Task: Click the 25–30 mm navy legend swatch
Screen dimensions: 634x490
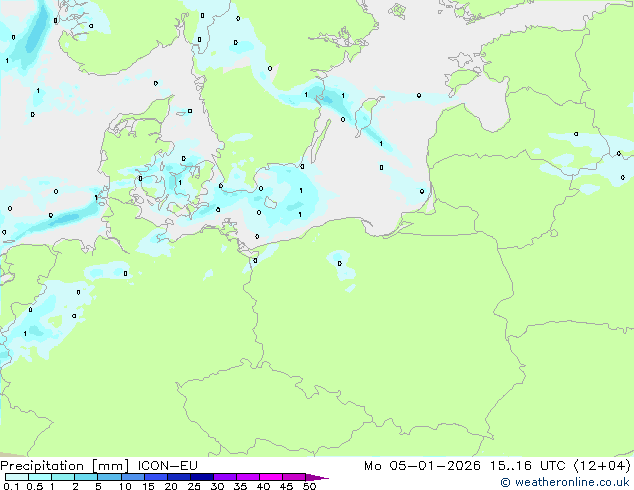Action: point(202,477)
